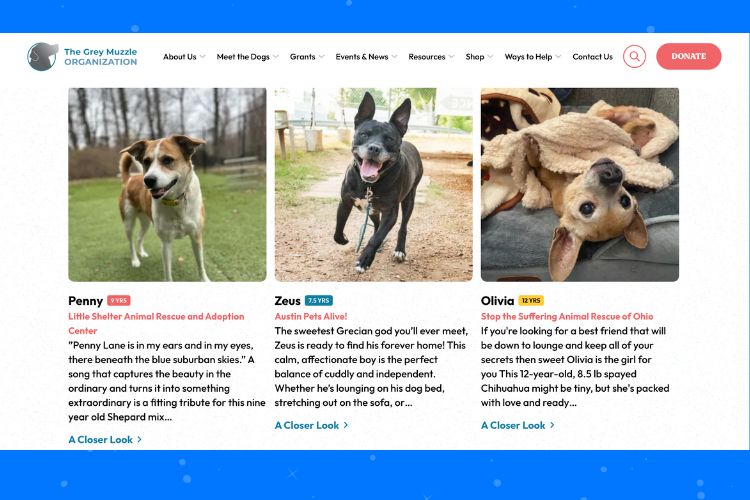Open the Grants dropdown menu
This screenshot has width=750, height=500.
307,56
